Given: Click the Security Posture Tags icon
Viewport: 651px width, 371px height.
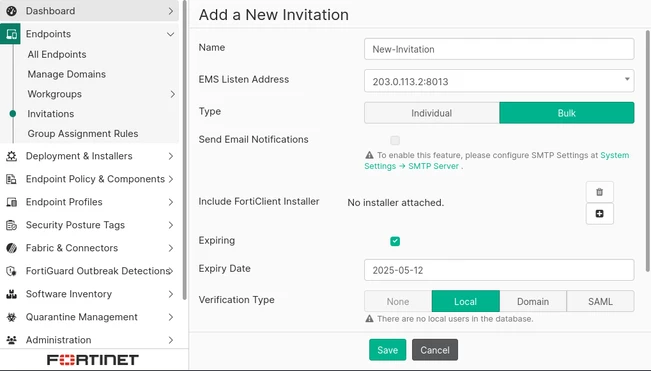Looking at the screenshot, I should tap(11, 225).
